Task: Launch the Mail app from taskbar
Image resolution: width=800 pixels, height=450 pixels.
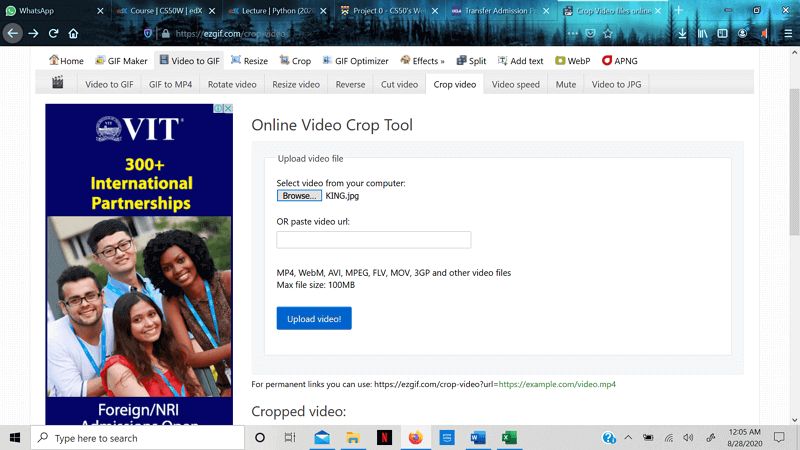Action: 321,438
